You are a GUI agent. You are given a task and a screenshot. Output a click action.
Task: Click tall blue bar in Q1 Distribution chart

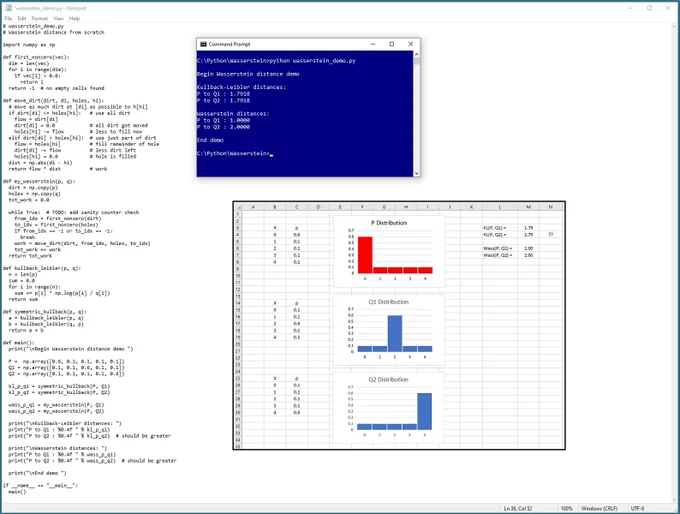click(395, 333)
